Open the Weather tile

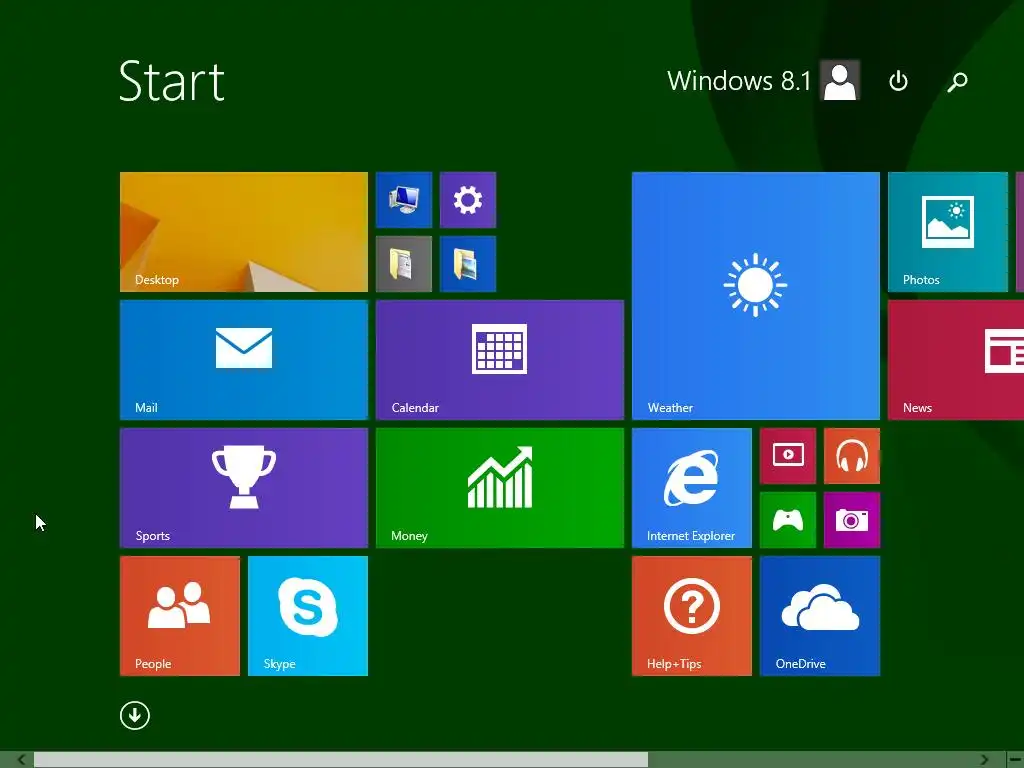coord(756,296)
